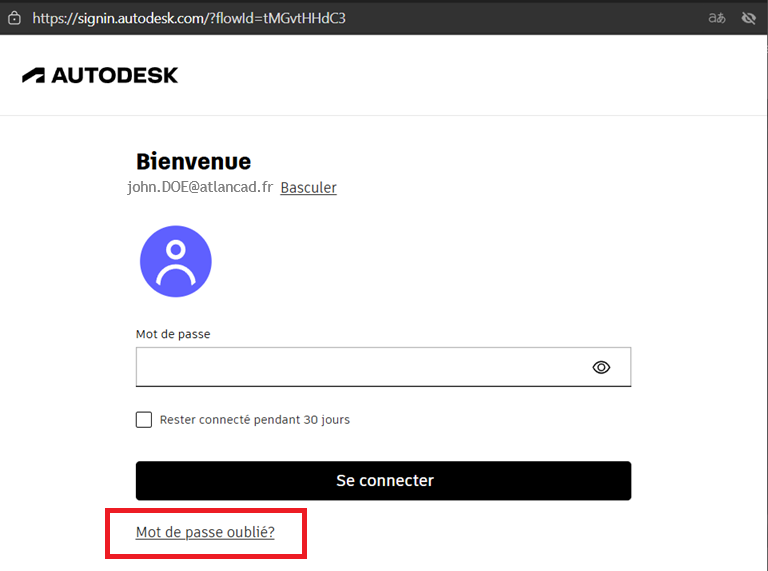Screen dimensions: 768x571
Task: Click the "Rester connecté pendant 30 jours" label
Action: 254,420
